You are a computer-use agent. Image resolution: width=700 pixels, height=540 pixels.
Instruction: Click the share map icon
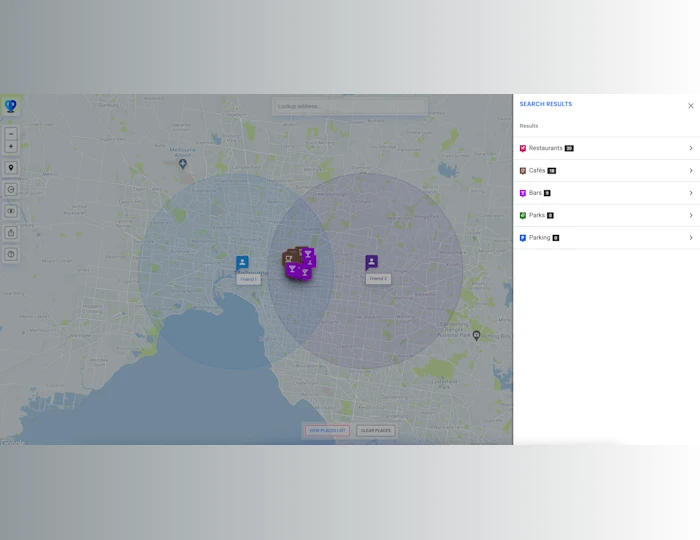[11, 233]
